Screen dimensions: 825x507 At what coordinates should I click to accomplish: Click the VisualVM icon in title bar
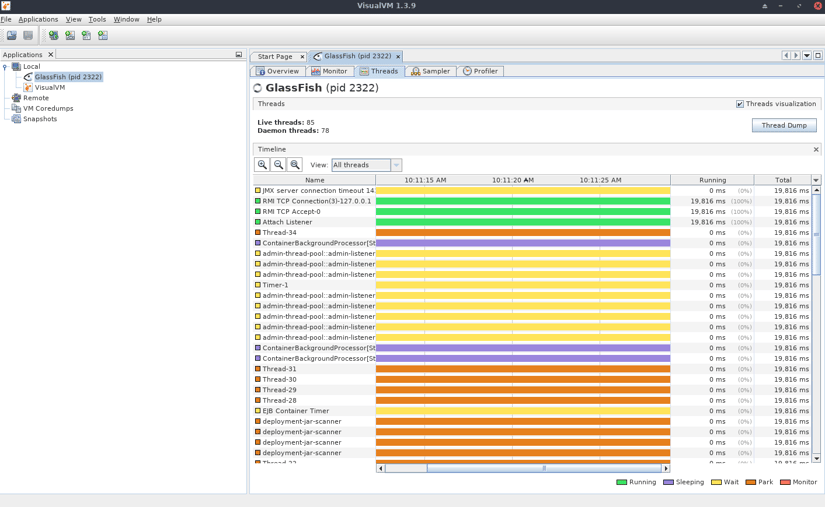click(x=5, y=6)
